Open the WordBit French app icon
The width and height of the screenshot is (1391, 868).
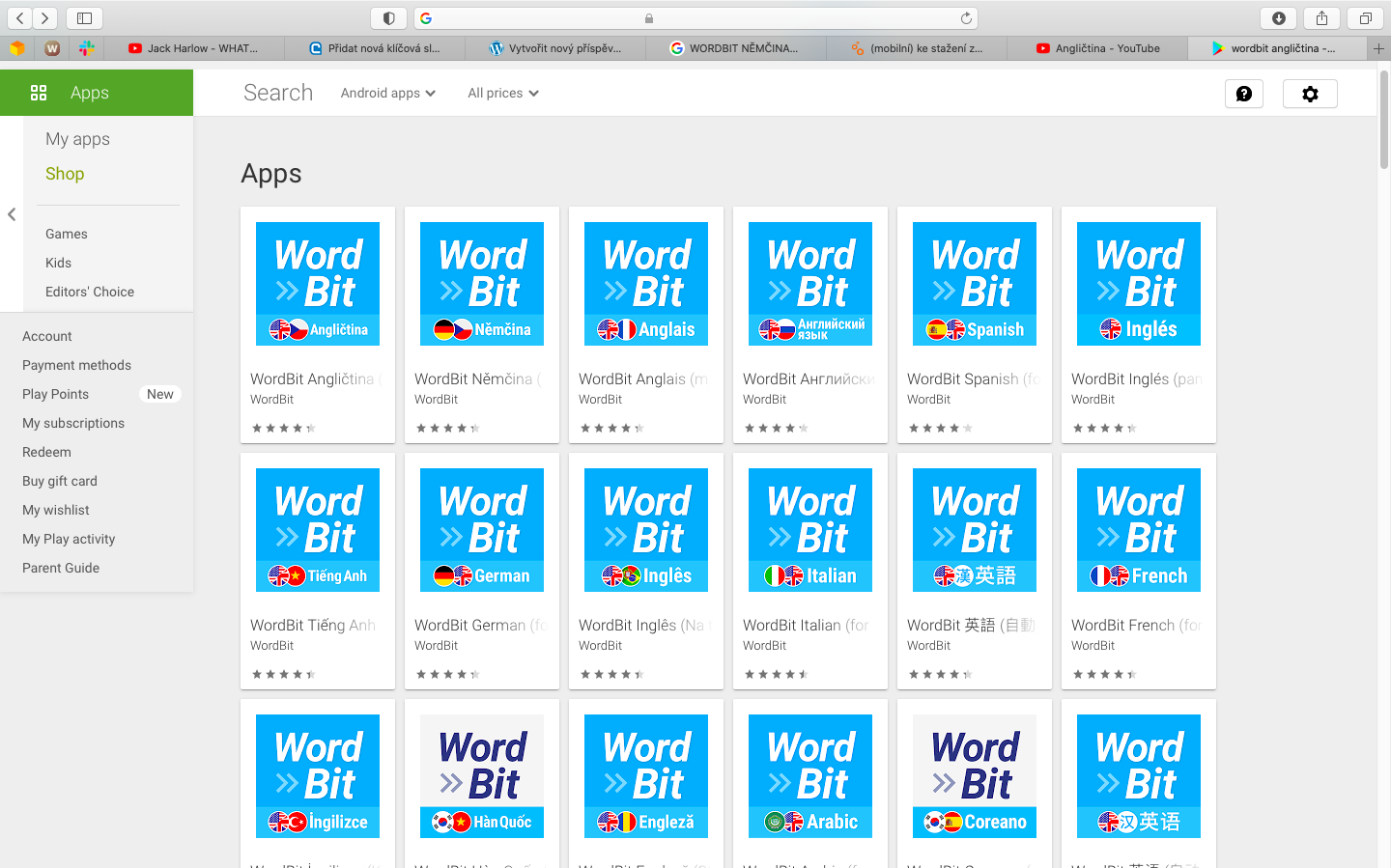[1139, 530]
